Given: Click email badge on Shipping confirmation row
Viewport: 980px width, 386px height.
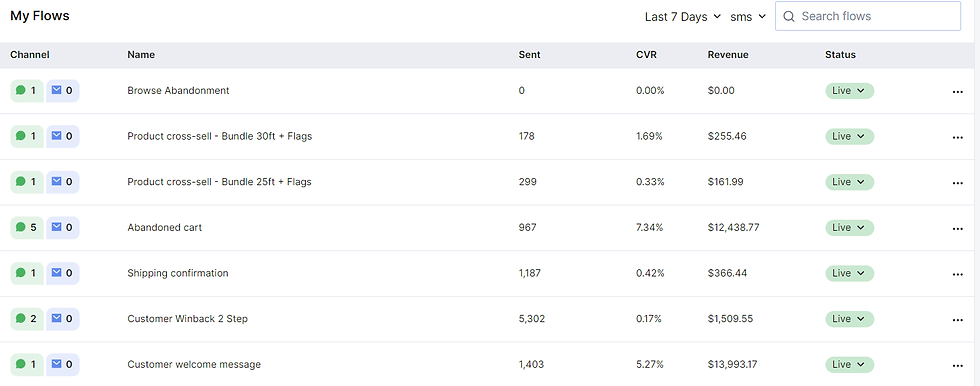Looking at the screenshot, I should [x=62, y=273].
